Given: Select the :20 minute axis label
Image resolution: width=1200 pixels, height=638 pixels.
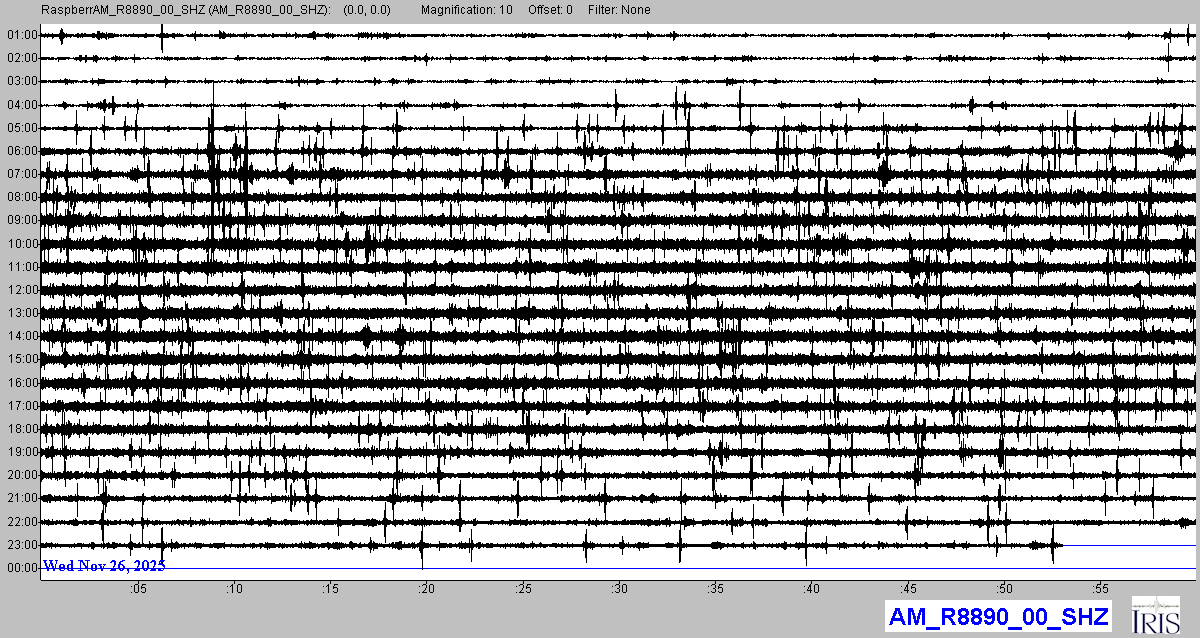Looking at the screenshot, I should click(427, 589).
